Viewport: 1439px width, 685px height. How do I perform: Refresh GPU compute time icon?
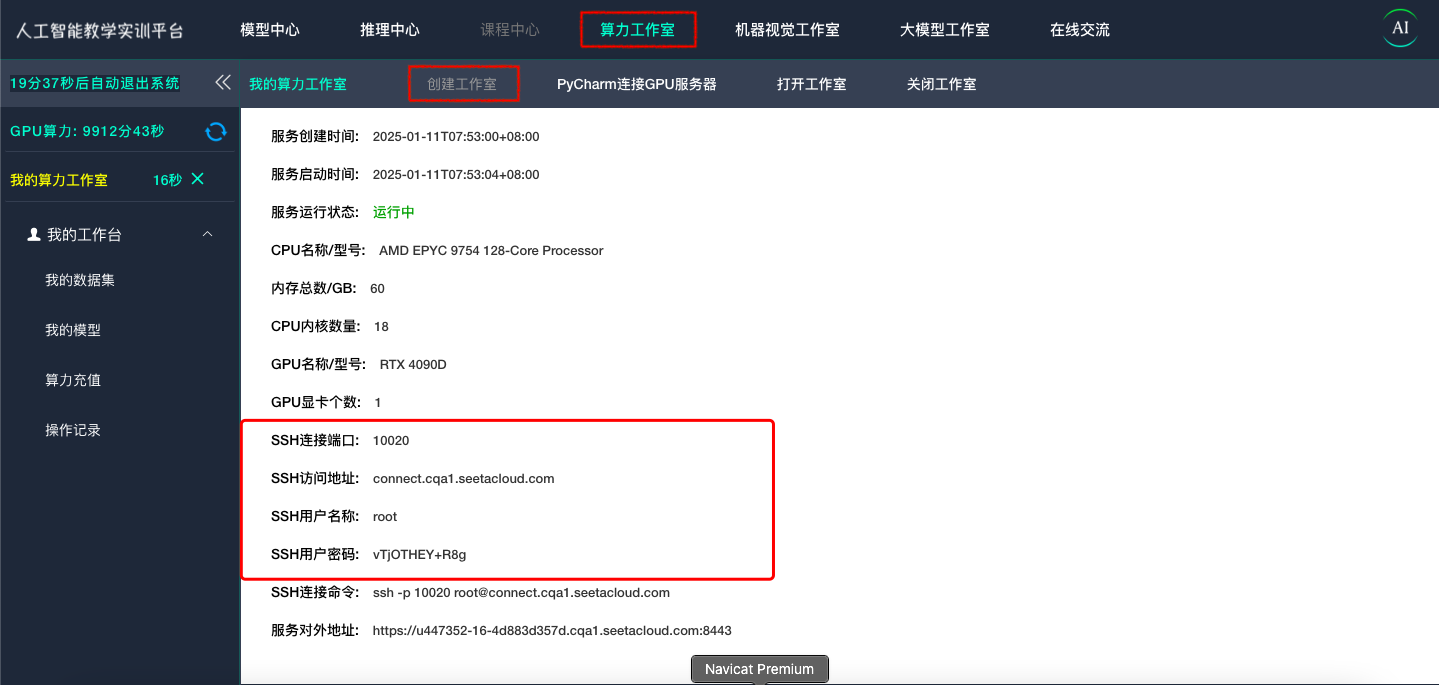(215, 131)
